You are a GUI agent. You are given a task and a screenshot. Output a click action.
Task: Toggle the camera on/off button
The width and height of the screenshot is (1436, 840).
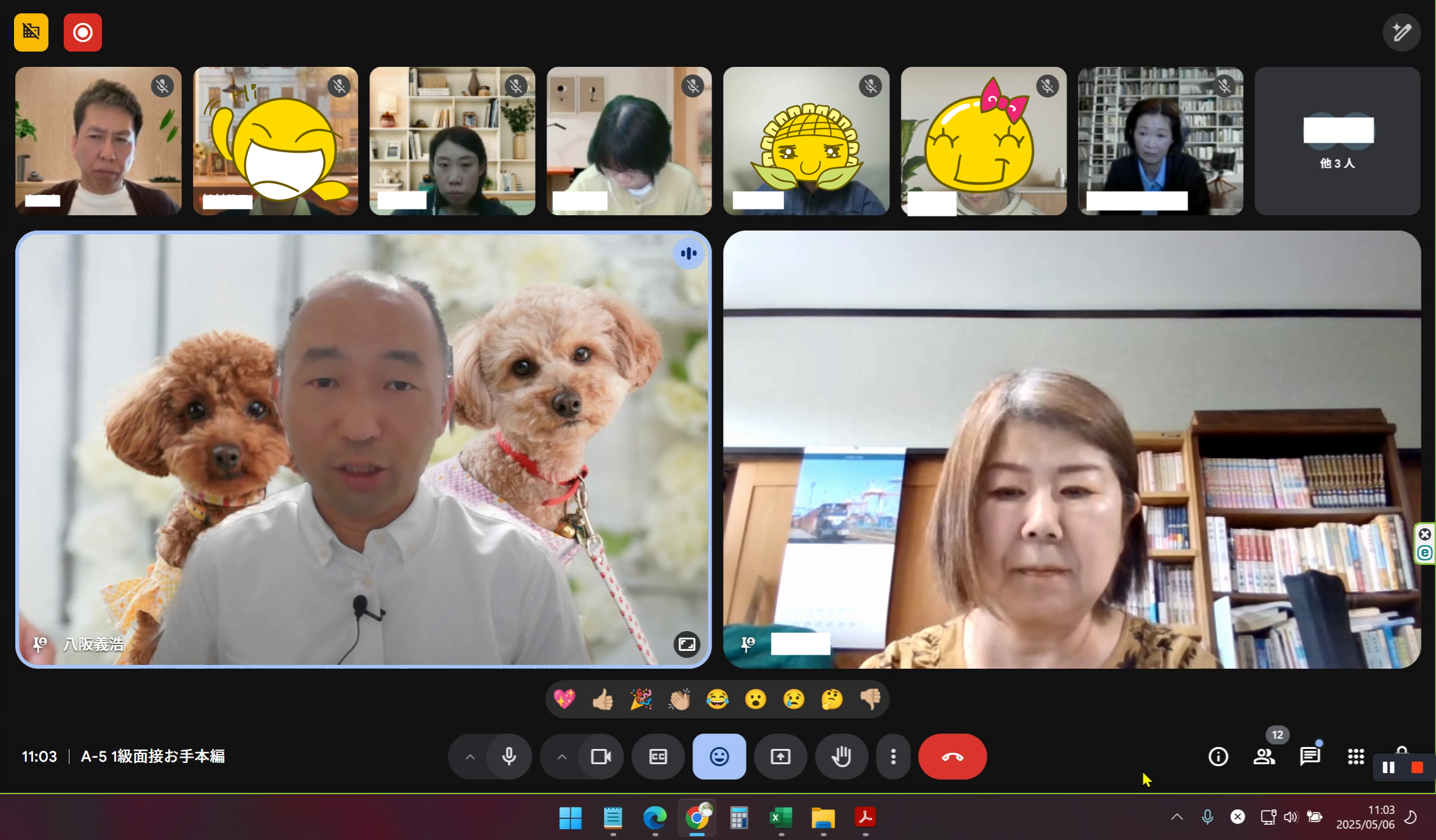[601, 757]
